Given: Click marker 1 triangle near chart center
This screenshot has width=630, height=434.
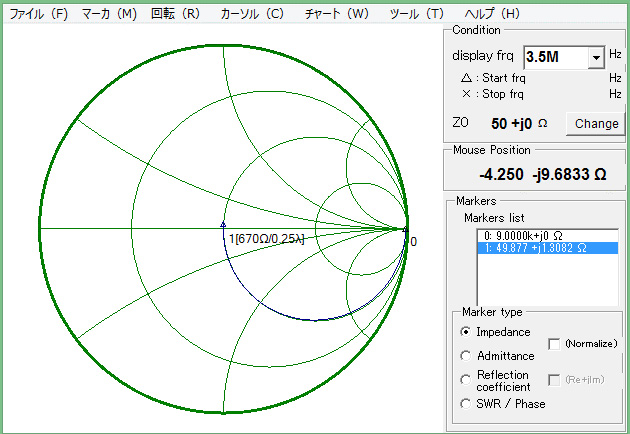Looking at the screenshot, I should pos(223,225).
